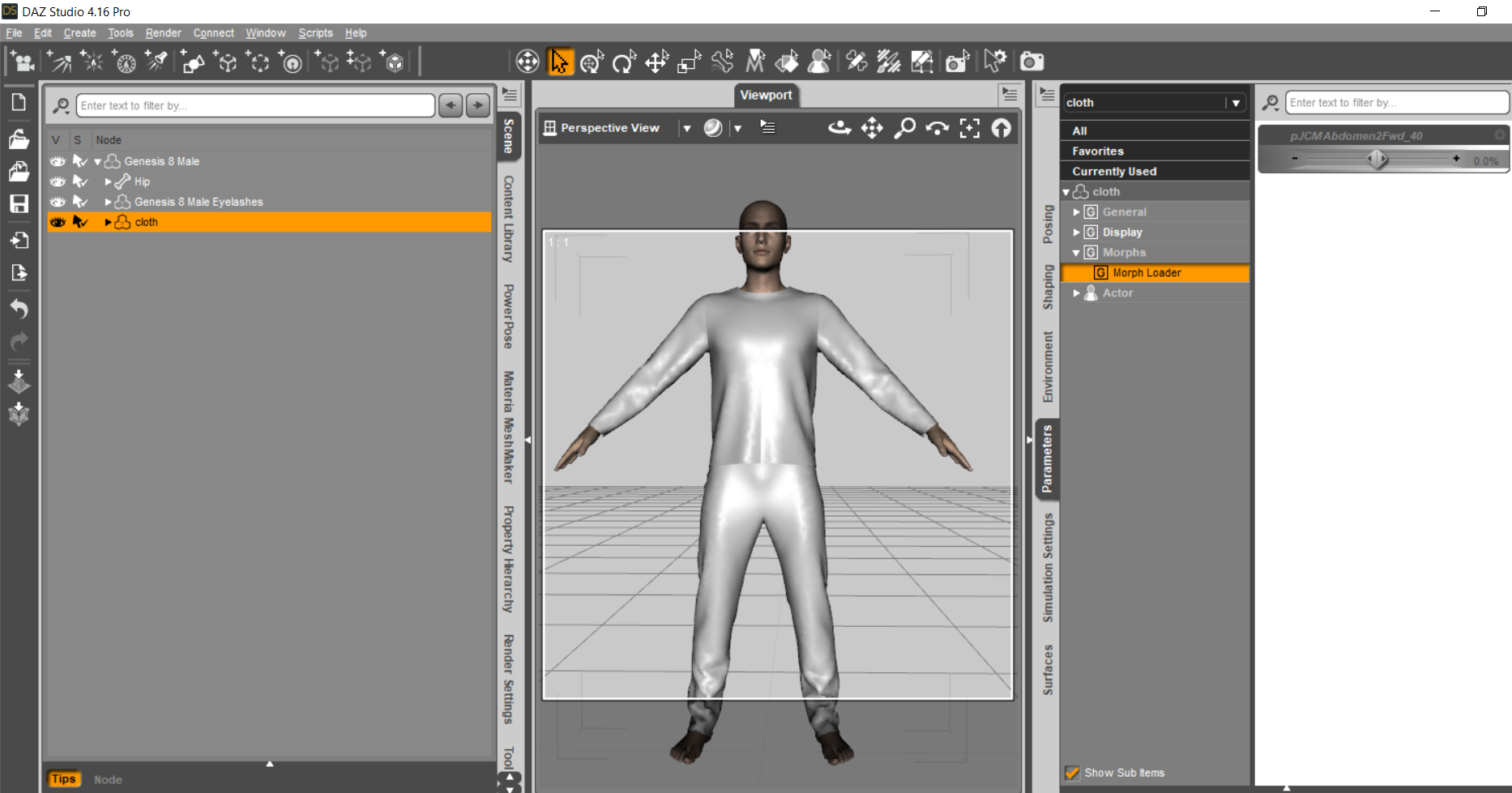The image size is (1512, 793).
Task: Click the Frame view icon in viewport
Action: point(969,128)
